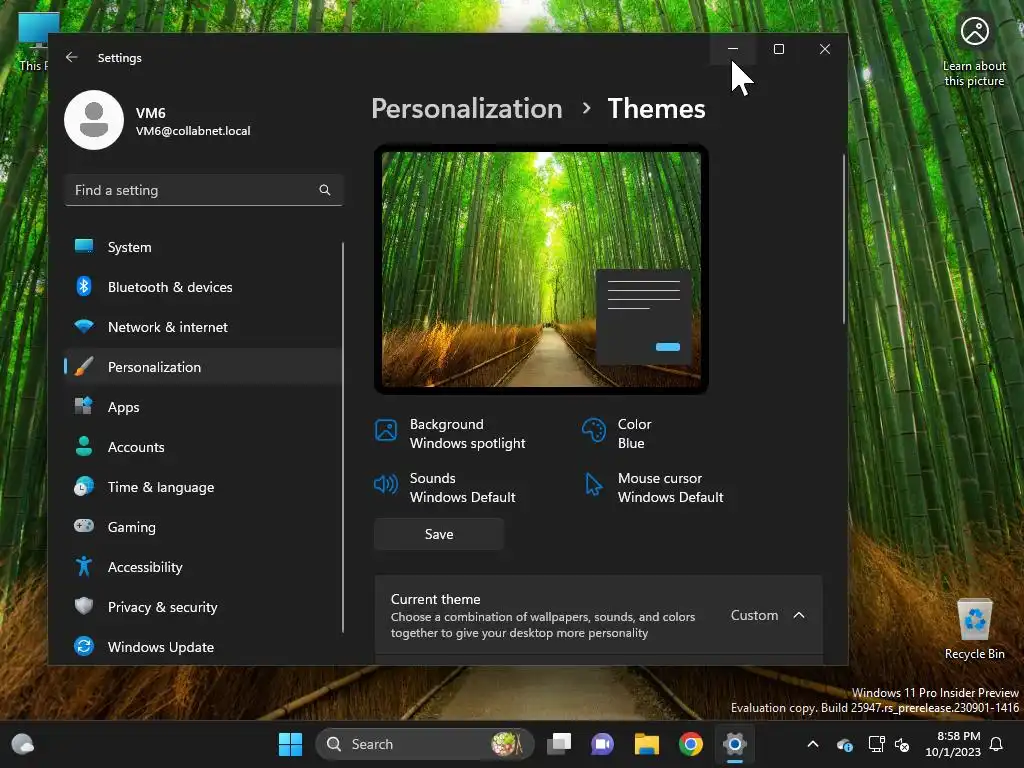This screenshot has width=1024, height=768.
Task: Click the Settings content vertical scrollbar
Action: tap(844, 239)
